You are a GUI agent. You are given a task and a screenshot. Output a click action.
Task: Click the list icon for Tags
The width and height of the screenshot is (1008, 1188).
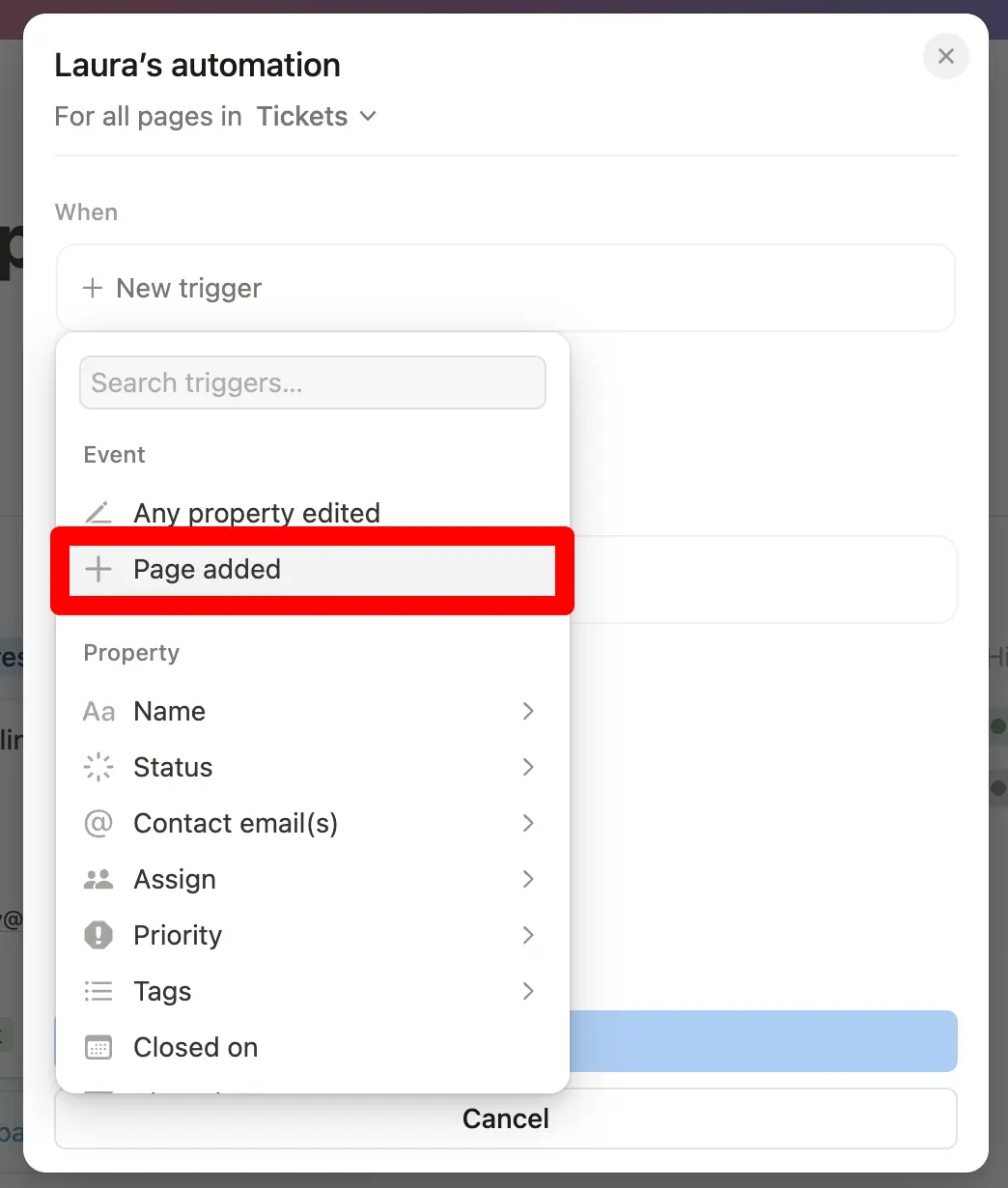coord(98,992)
